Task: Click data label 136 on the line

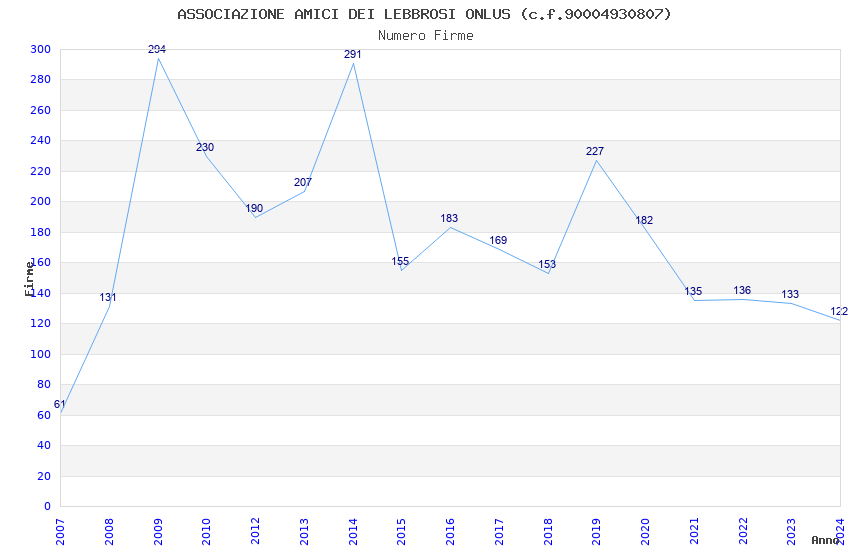Action: (742, 290)
